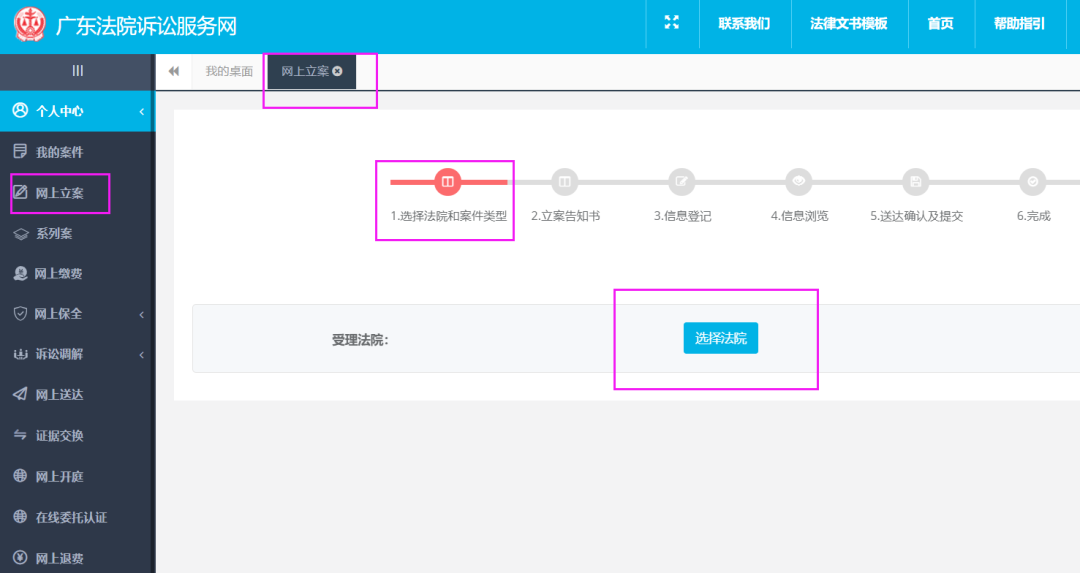The height and width of the screenshot is (573, 1080).
Task: Open 网上保全 in the sidebar
Action: (59, 314)
